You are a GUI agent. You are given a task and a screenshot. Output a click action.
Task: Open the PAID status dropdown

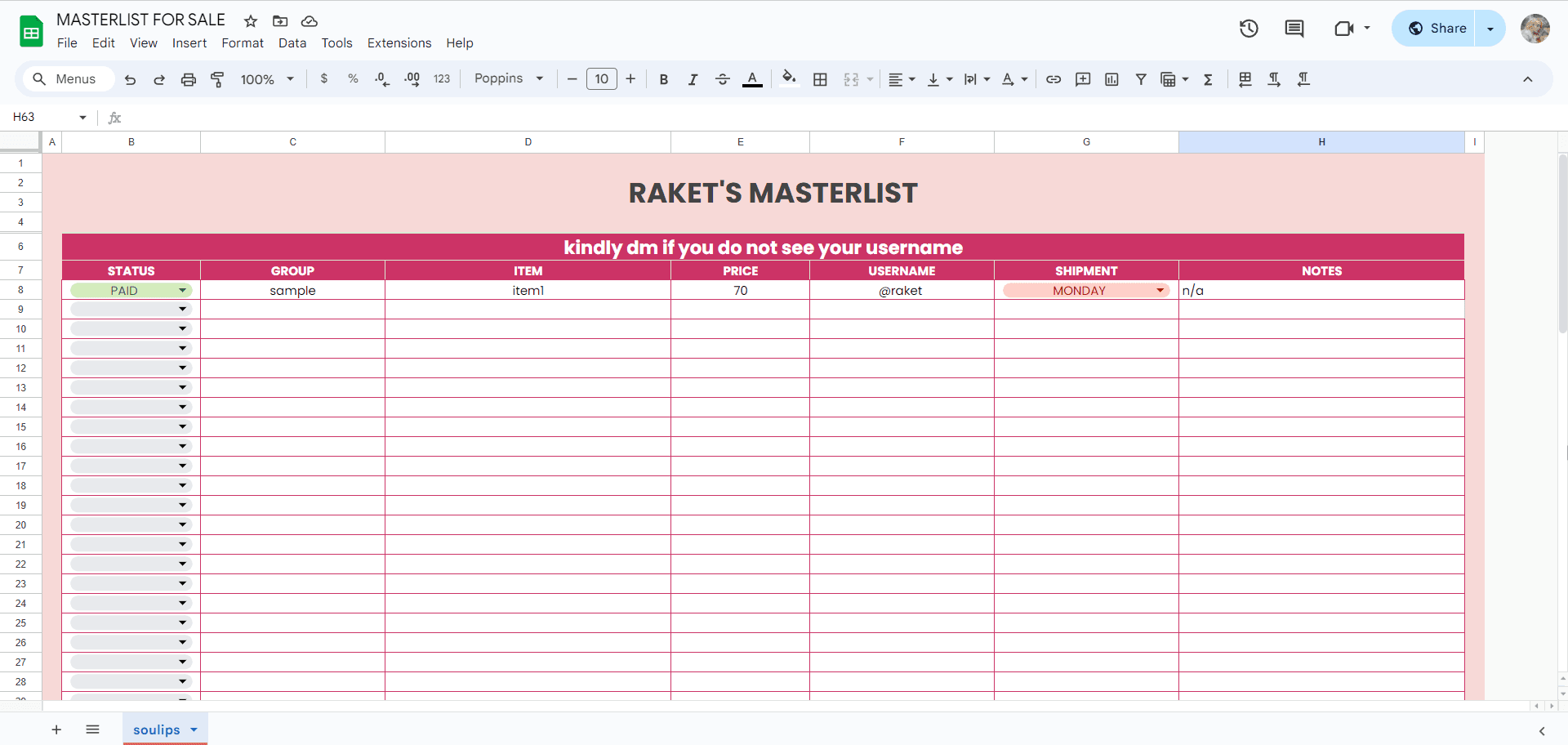coord(182,291)
